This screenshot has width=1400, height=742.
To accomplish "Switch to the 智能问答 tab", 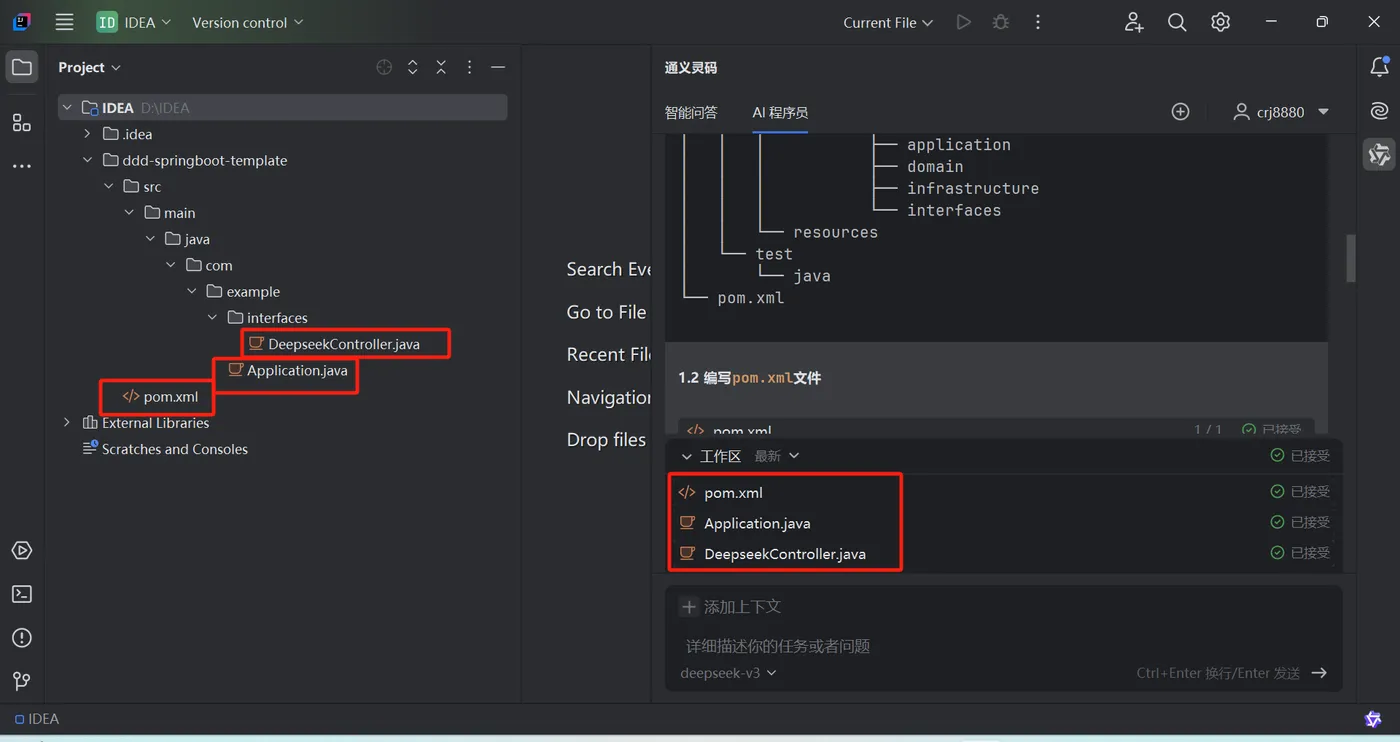I will click(x=691, y=112).
